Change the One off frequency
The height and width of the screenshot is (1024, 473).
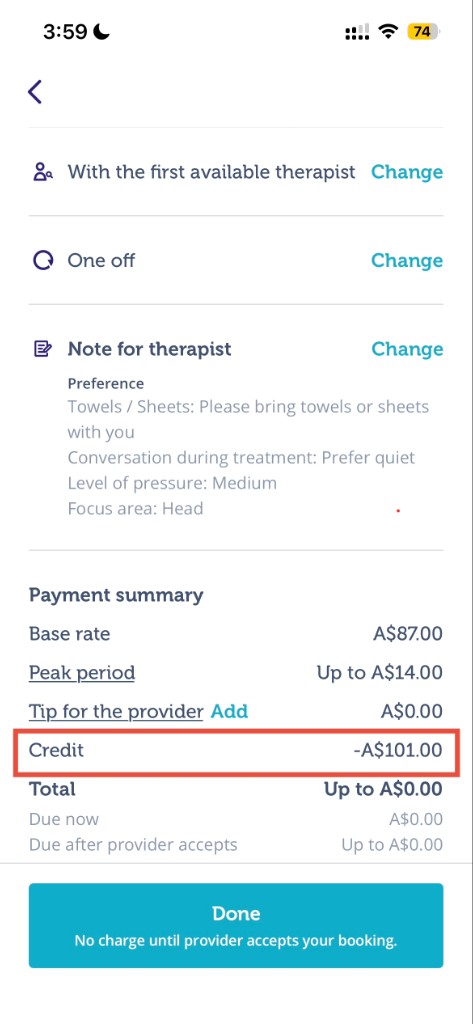click(x=407, y=261)
